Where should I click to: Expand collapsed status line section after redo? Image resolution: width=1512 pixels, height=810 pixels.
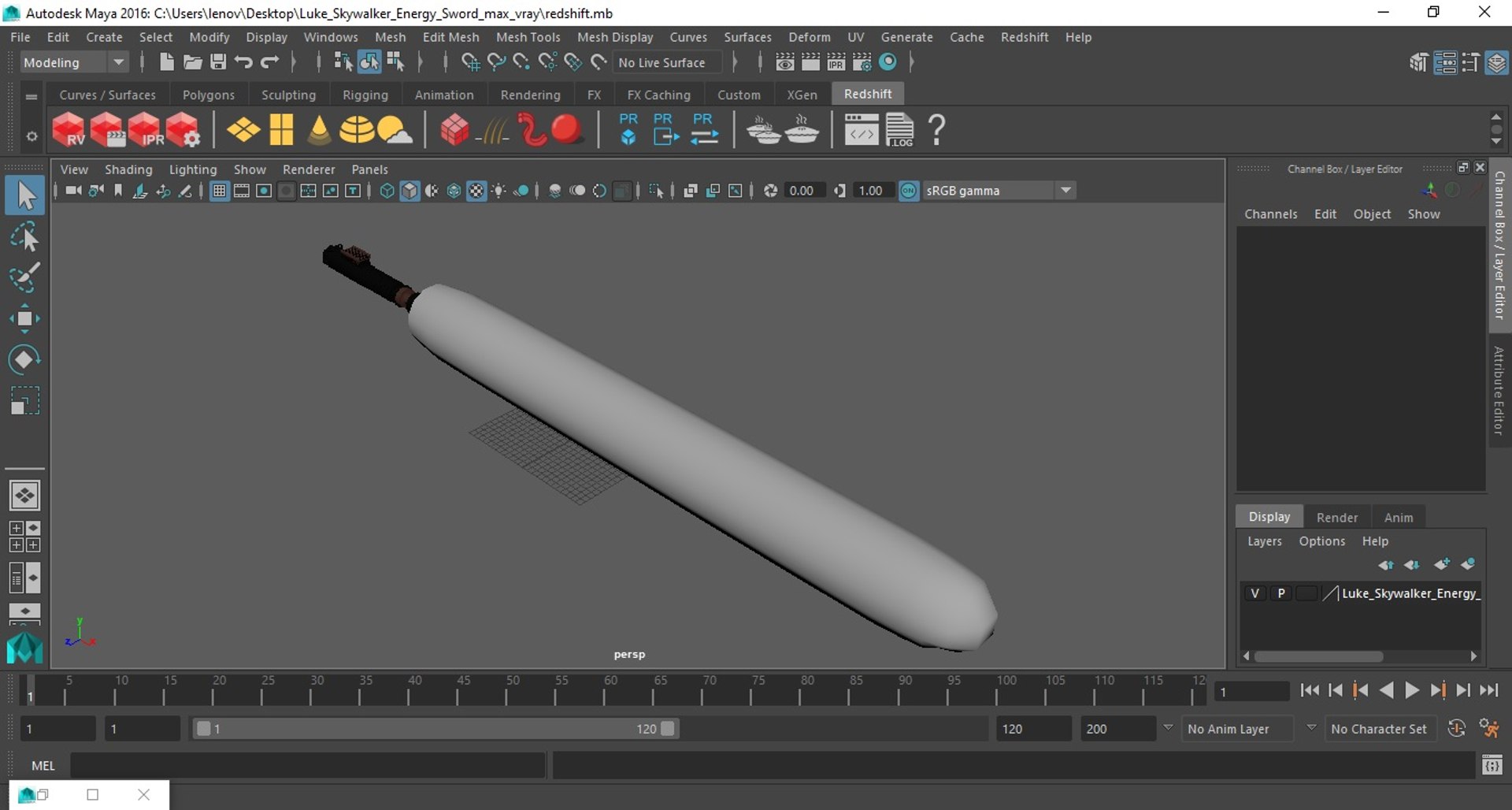click(x=293, y=62)
